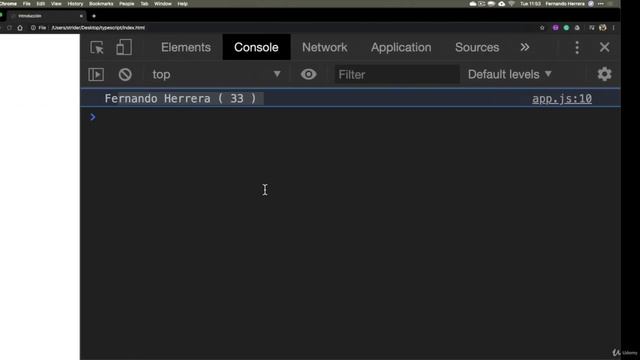Open DevTools three-dot customize menu

click(577, 47)
